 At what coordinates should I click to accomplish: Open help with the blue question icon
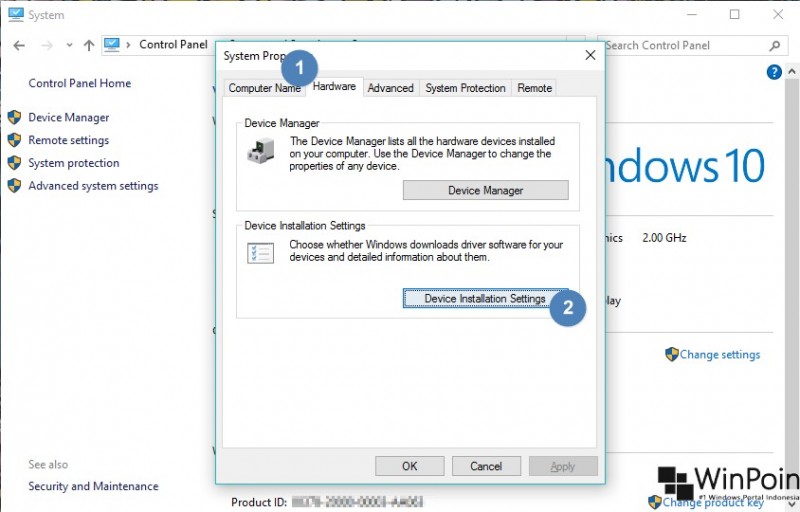(x=774, y=72)
